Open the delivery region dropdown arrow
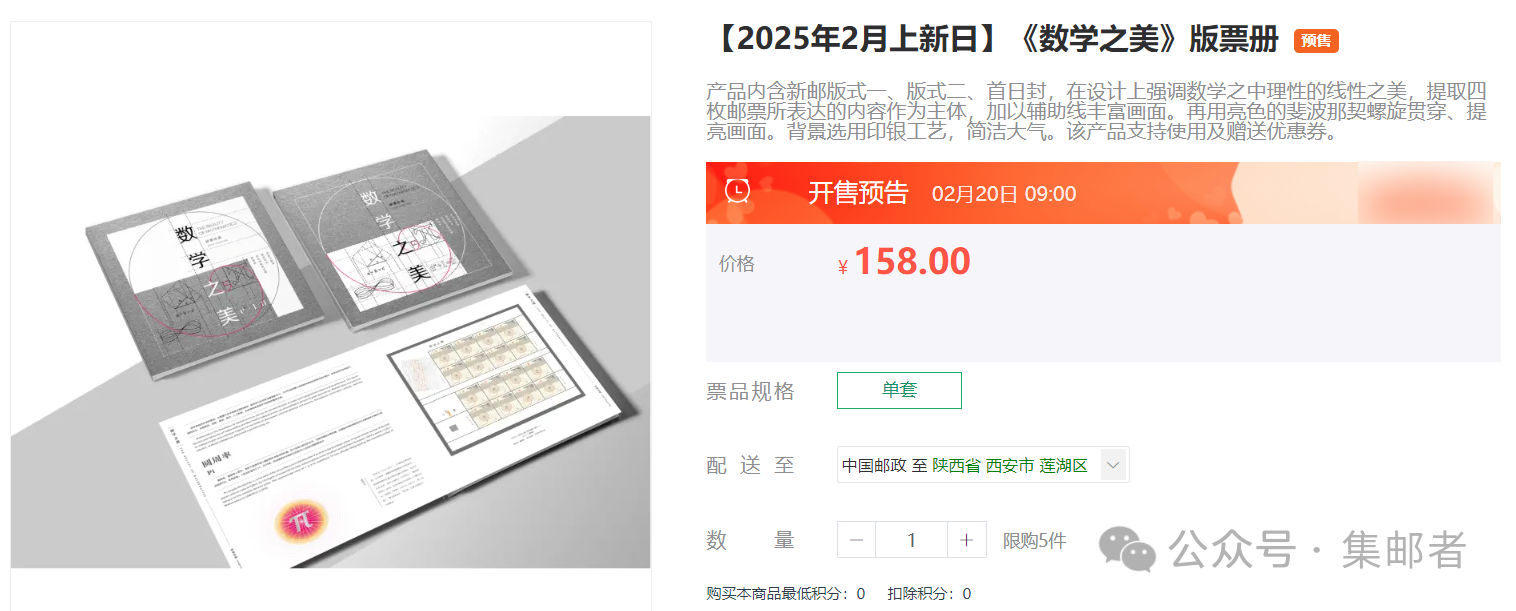This screenshot has width=1516, height=611. (x=1114, y=465)
